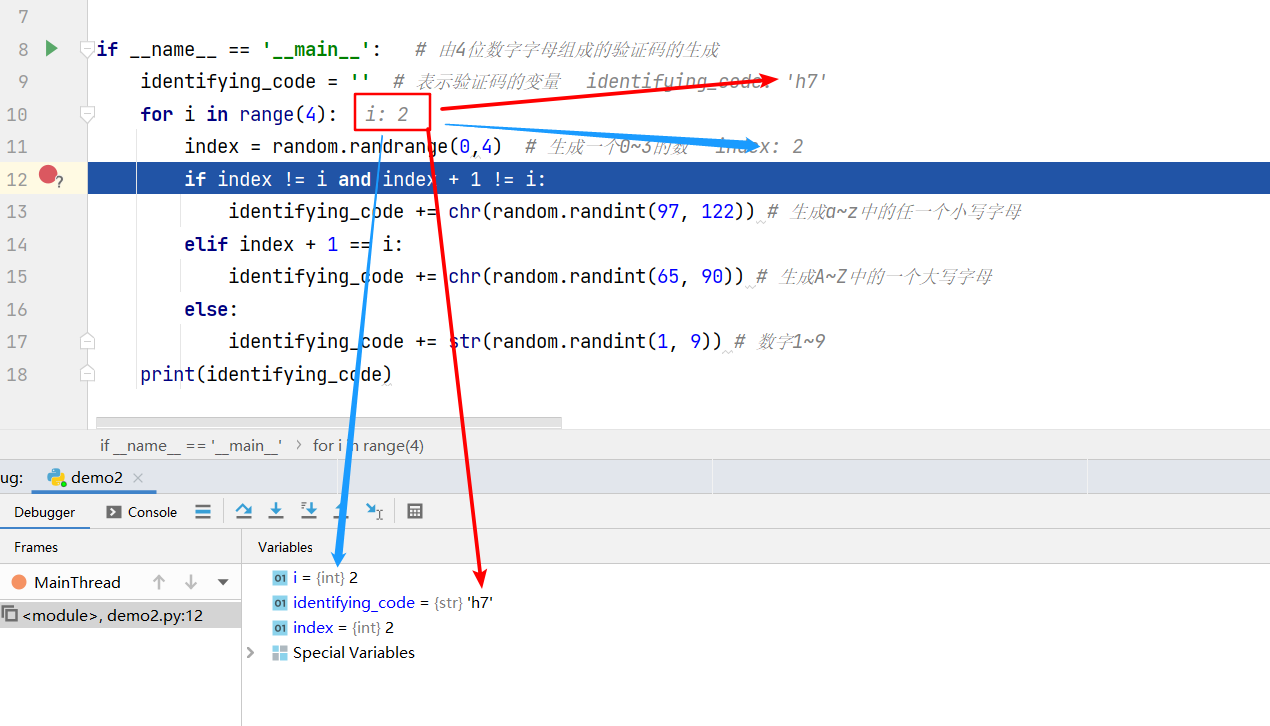The width and height of the screenshot is (1270, 726).
Task: Select the <module>, demo2.py:12 frame
Action: pyautogui.click(x=112, y=615)
